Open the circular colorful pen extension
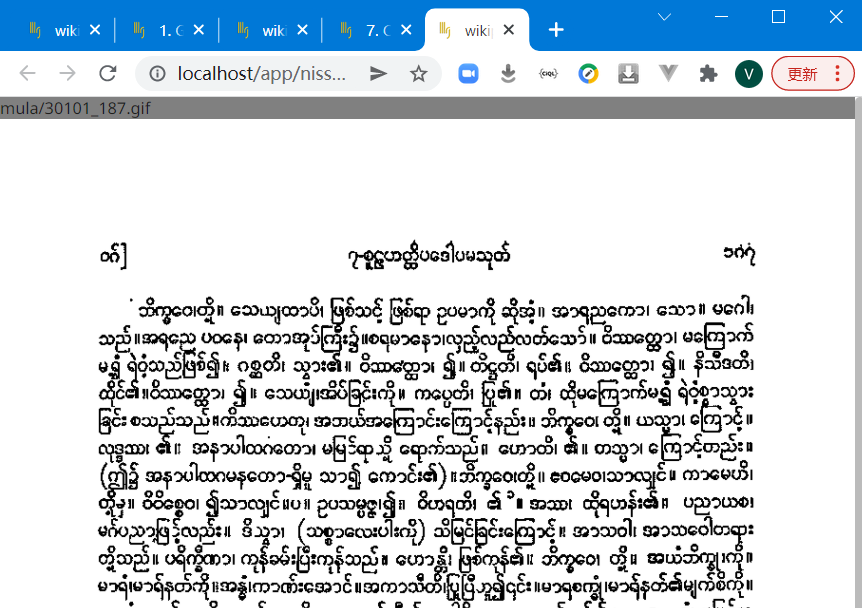Screen dimensions: 862x608 point(588,74)
